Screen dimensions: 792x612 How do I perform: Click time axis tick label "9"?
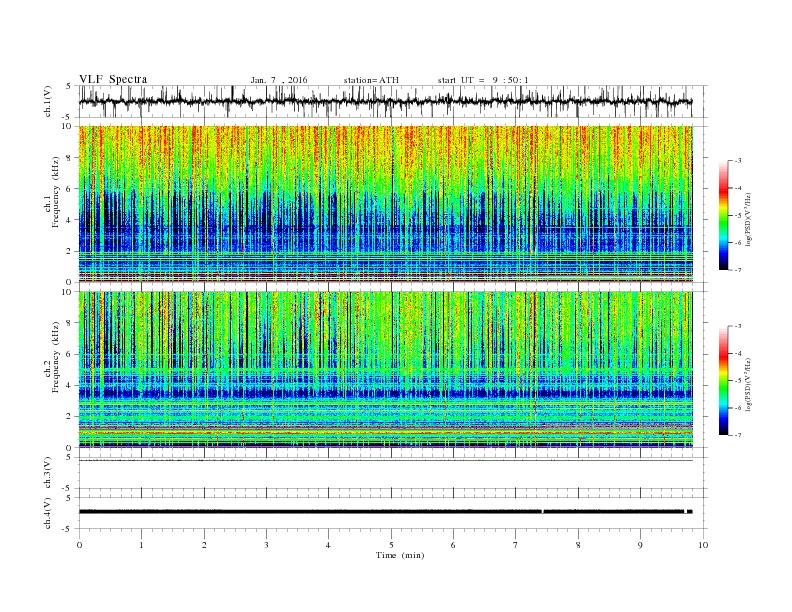(640, 545)
